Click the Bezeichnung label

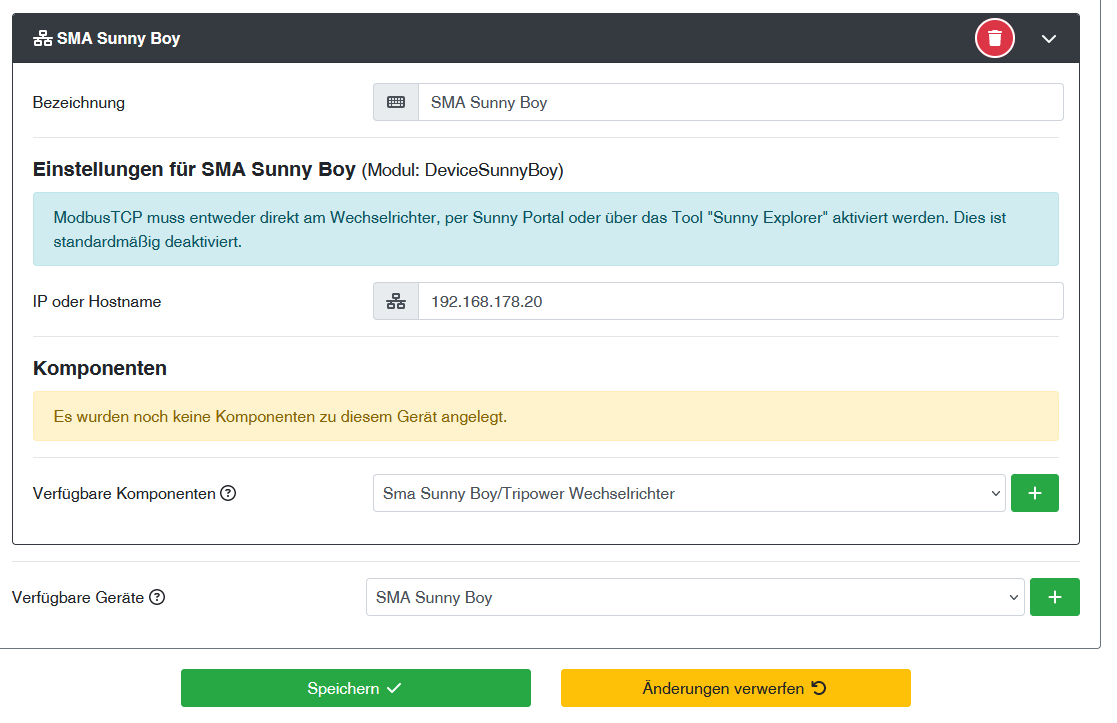(79, 102)
